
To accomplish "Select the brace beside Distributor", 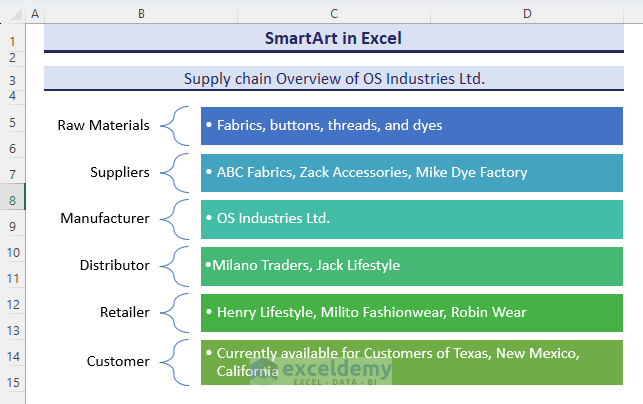I will [174, 266].
